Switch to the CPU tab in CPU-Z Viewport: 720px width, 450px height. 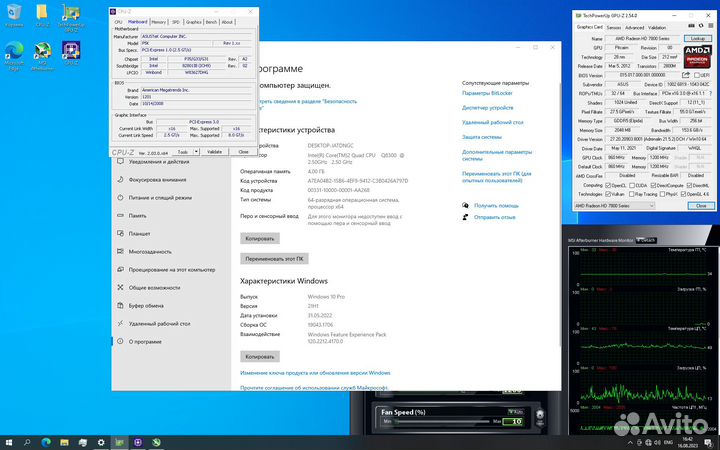[x=118, y=22]
